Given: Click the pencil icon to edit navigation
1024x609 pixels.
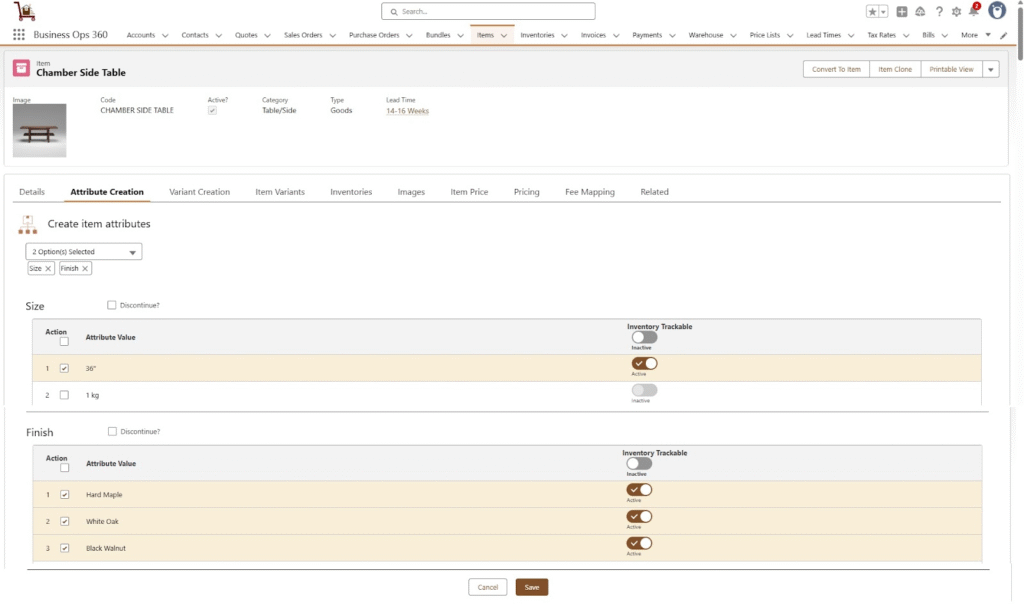Looking at the screenshot, I should point(1003,35).
